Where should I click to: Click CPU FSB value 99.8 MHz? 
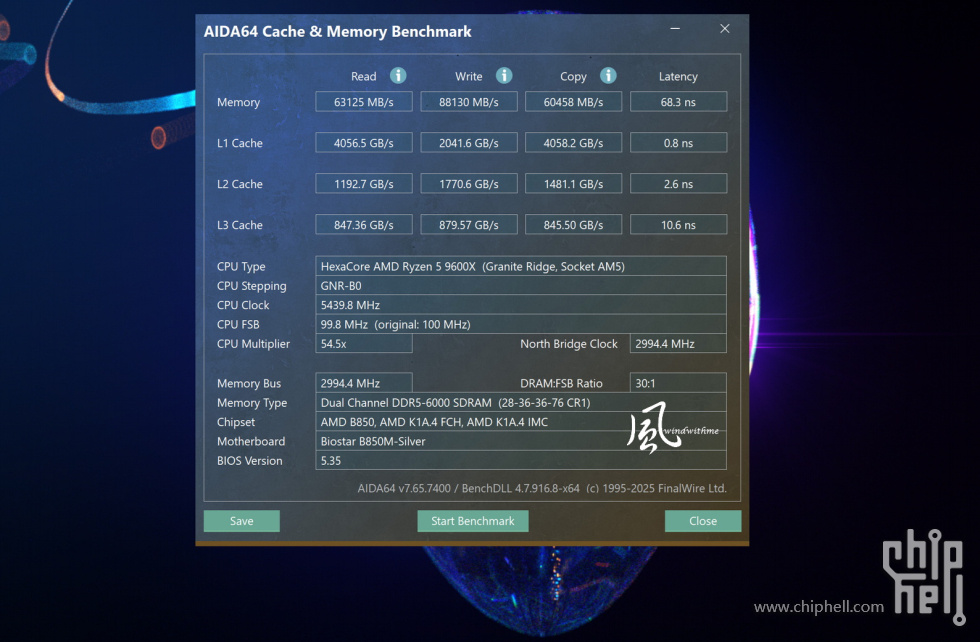tap(521, 324)
